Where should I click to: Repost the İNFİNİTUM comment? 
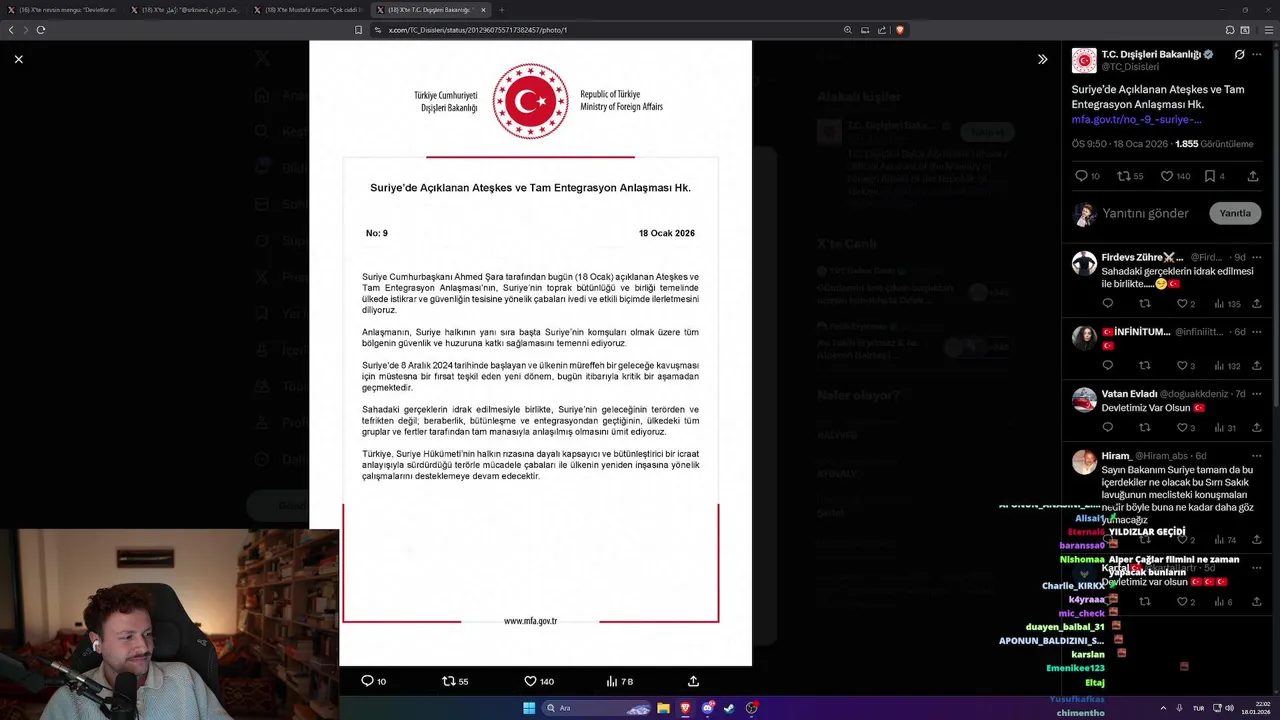[1145, 365]
